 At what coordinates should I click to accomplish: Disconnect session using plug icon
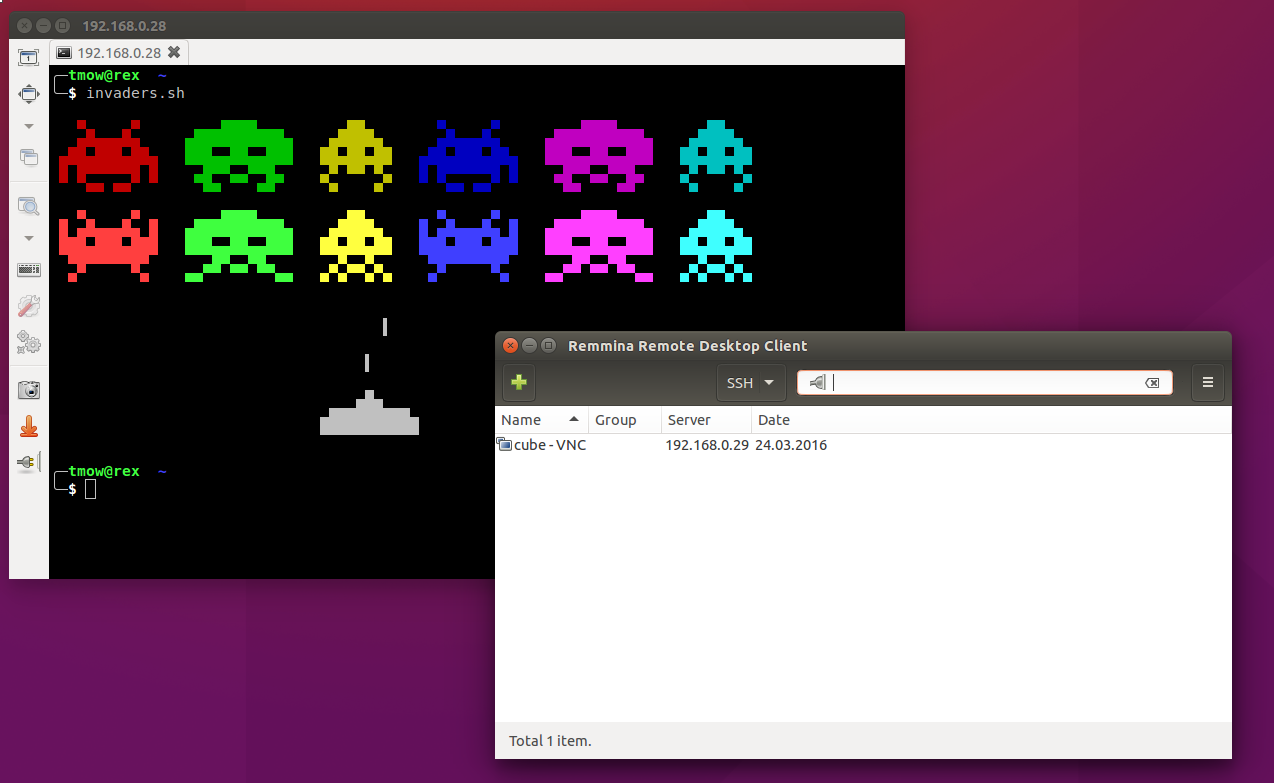pyautogui.click(x=29, y=462)
